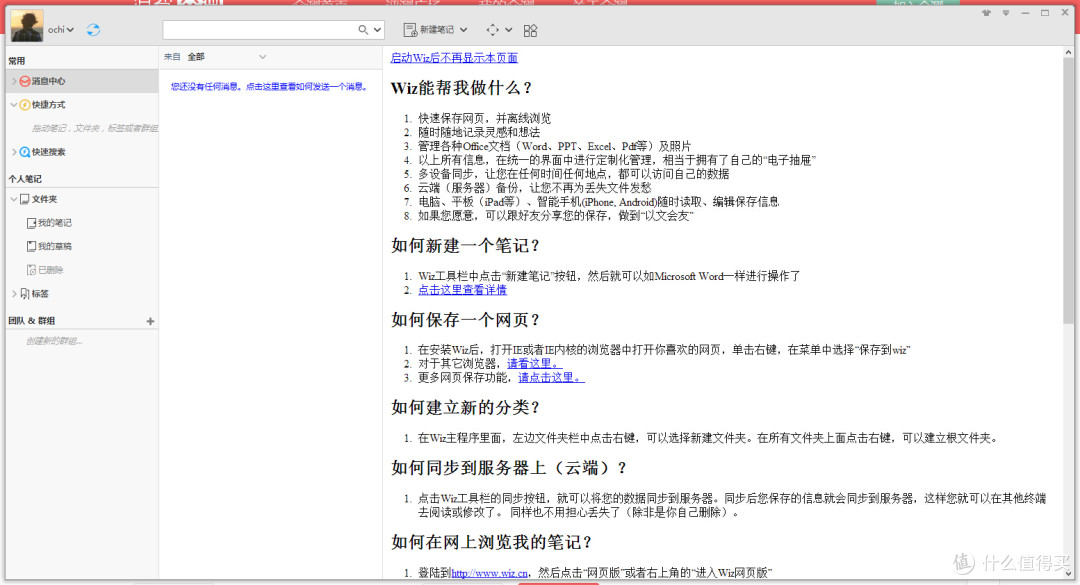Maximize the Wiz window
1080x585 pixels.
(1045, 12)
